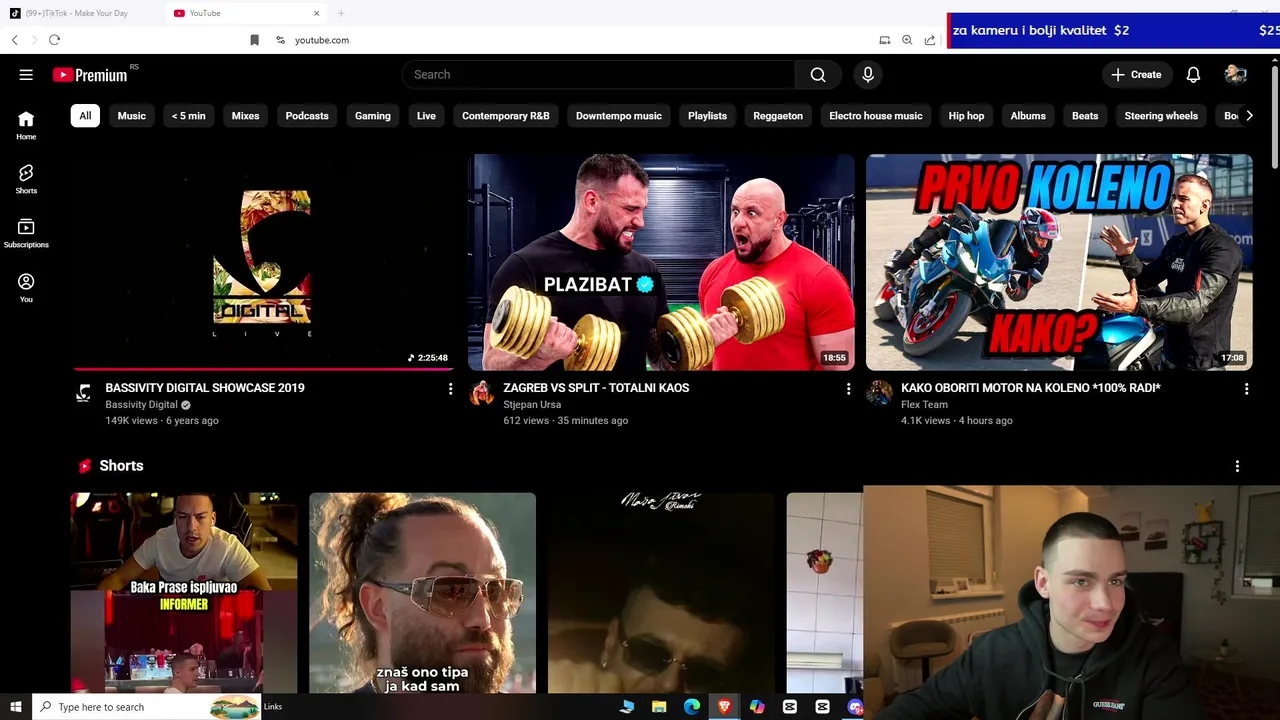Viewport: 1280px width, 720px height.
Task: Open a new browser tab
Action: [341, 13]
